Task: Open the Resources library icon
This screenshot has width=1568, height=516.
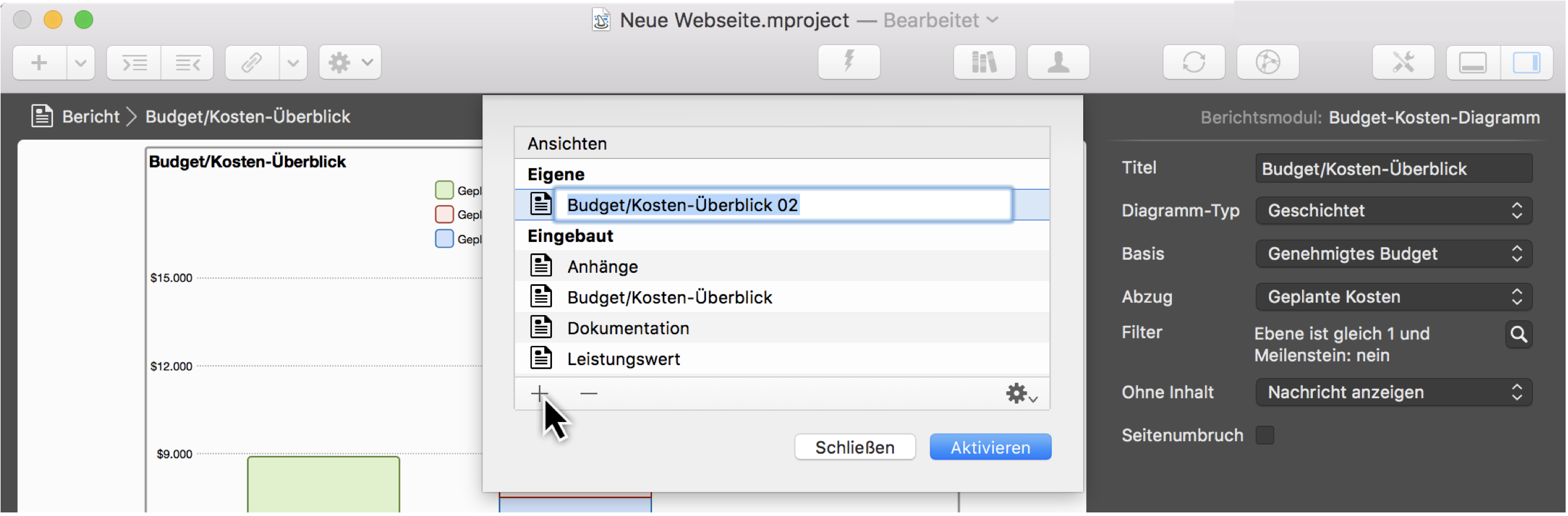Action: point(984,61)
